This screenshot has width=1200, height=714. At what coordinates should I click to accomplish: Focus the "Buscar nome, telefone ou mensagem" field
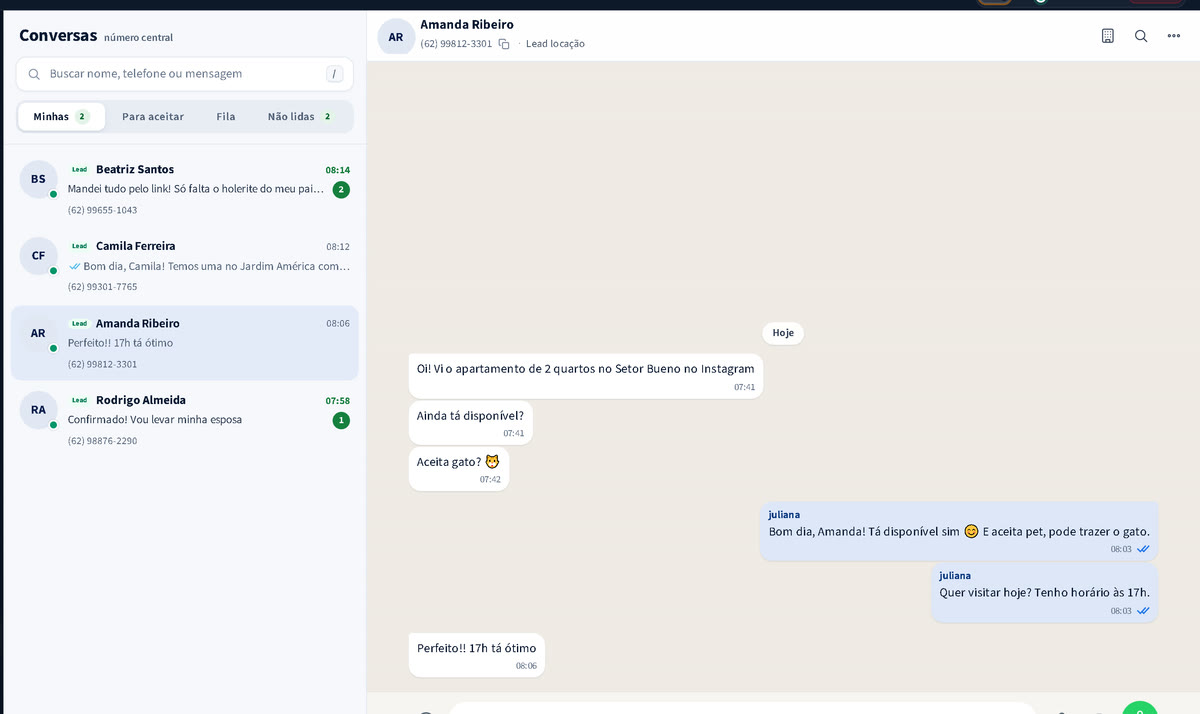[x=185, y=74]
